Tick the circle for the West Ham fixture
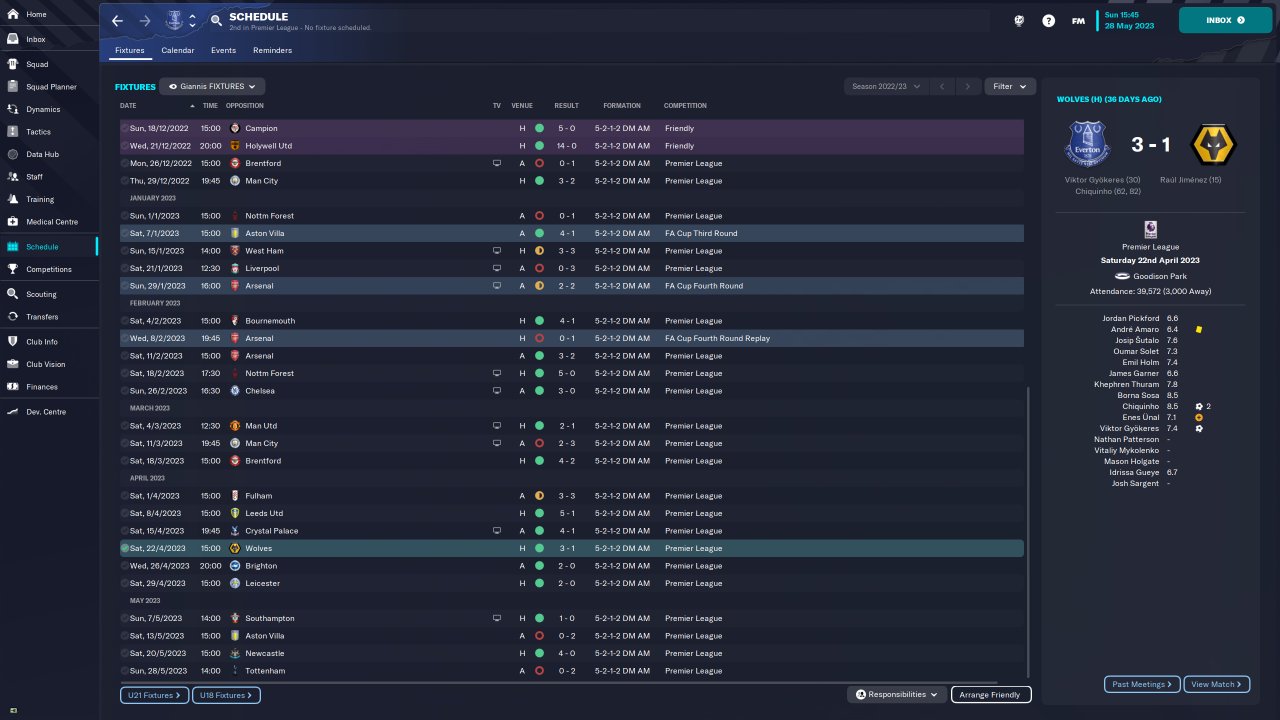 click(125, 251)
